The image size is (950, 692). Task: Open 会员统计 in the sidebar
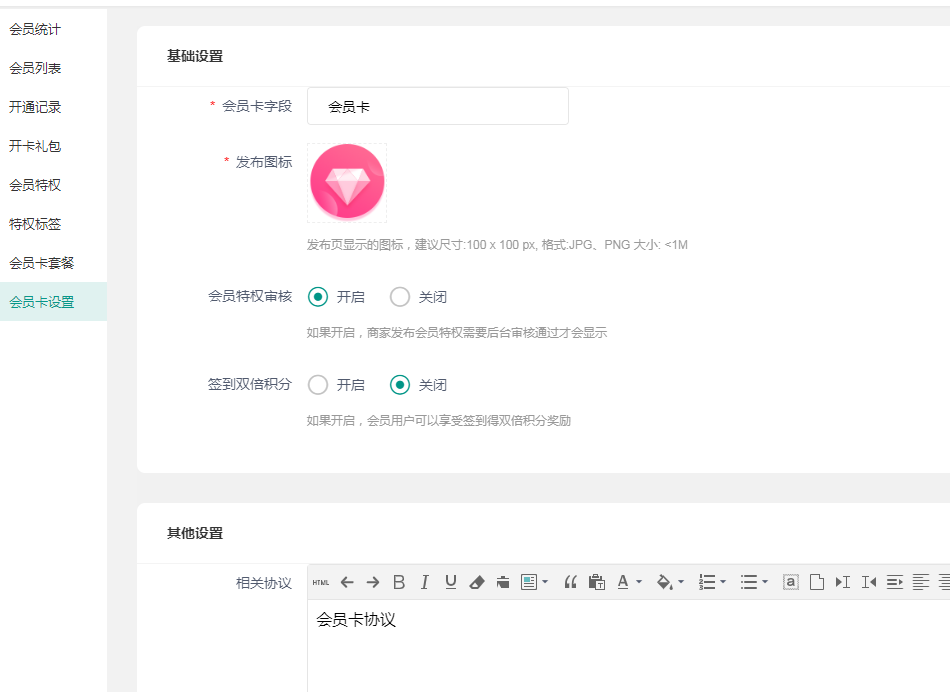tap(35, 29)
